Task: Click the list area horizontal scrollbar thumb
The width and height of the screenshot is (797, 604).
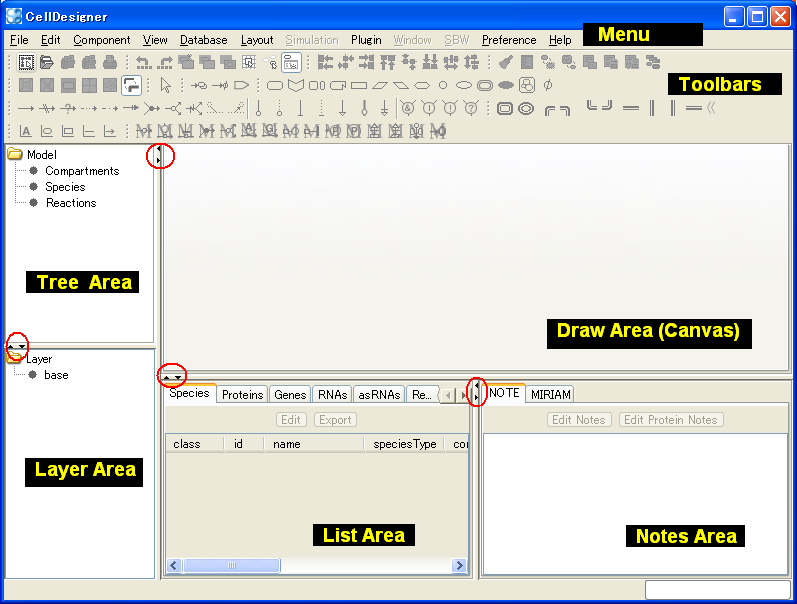Action: click(232, 565)
